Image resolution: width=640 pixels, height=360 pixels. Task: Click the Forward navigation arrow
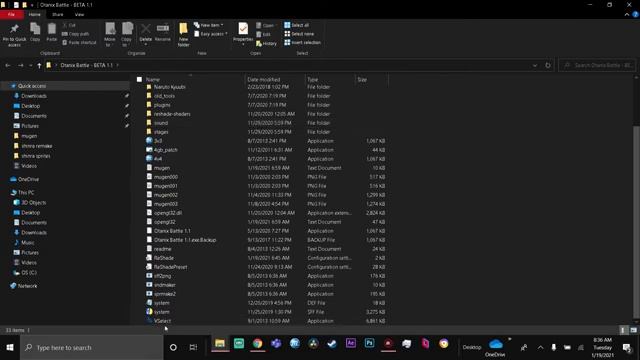(x=20, y=65)
